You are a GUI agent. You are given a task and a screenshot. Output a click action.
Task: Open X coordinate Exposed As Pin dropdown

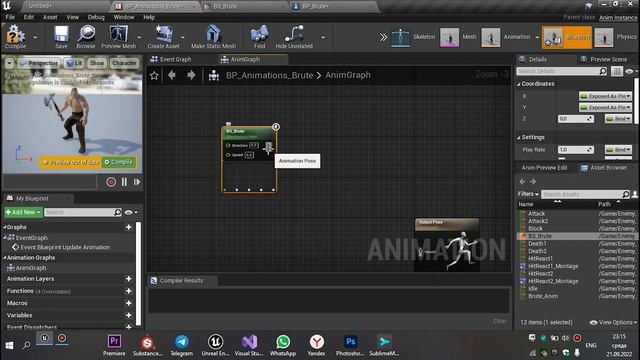pos(605,96)
